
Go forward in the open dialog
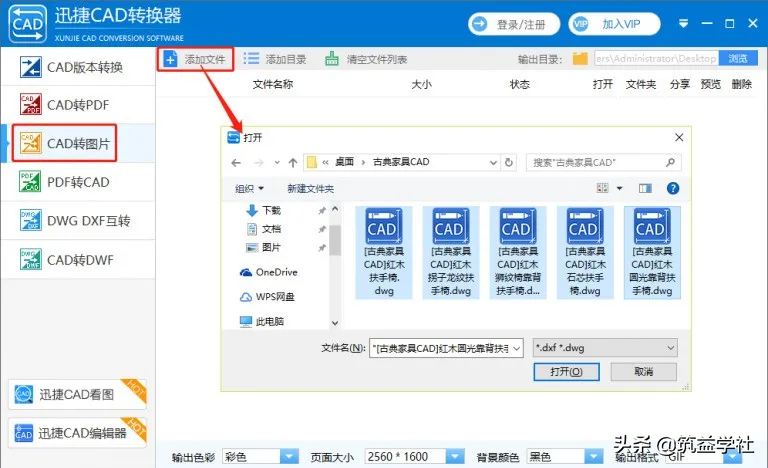click(x=259, y=163)
